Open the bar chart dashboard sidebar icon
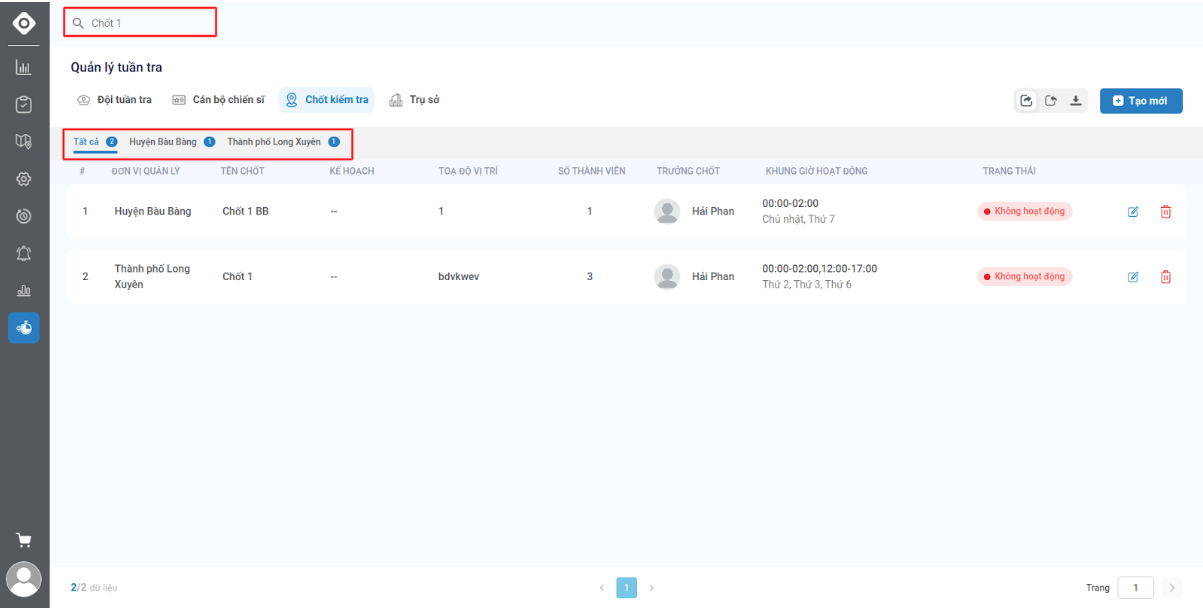The image size is (1203, 608). point(24,68)
